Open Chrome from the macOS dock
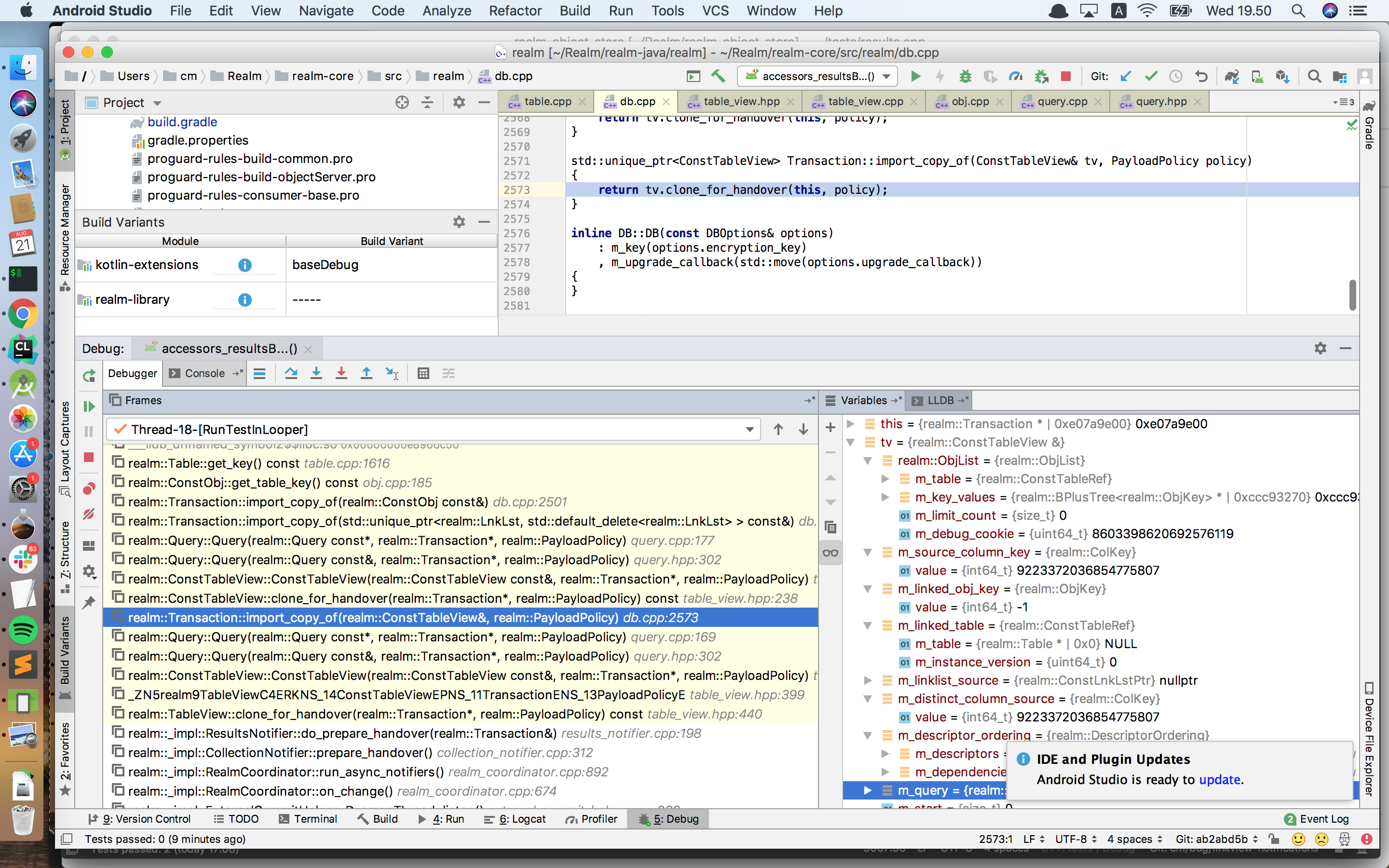The height and width of the screenshot is (868, 1389). point(23,313)
